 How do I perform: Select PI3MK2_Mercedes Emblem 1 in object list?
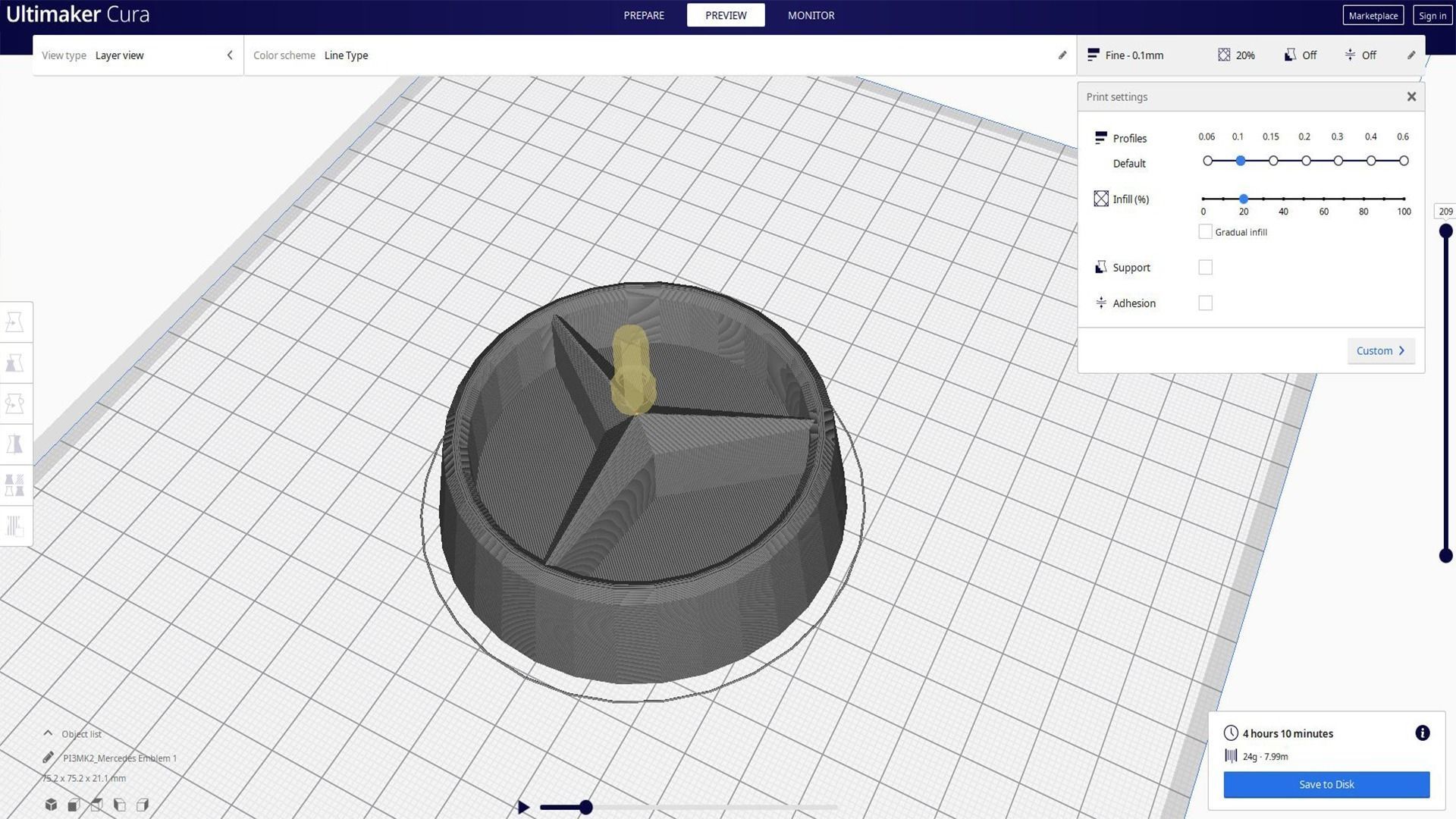120,758
